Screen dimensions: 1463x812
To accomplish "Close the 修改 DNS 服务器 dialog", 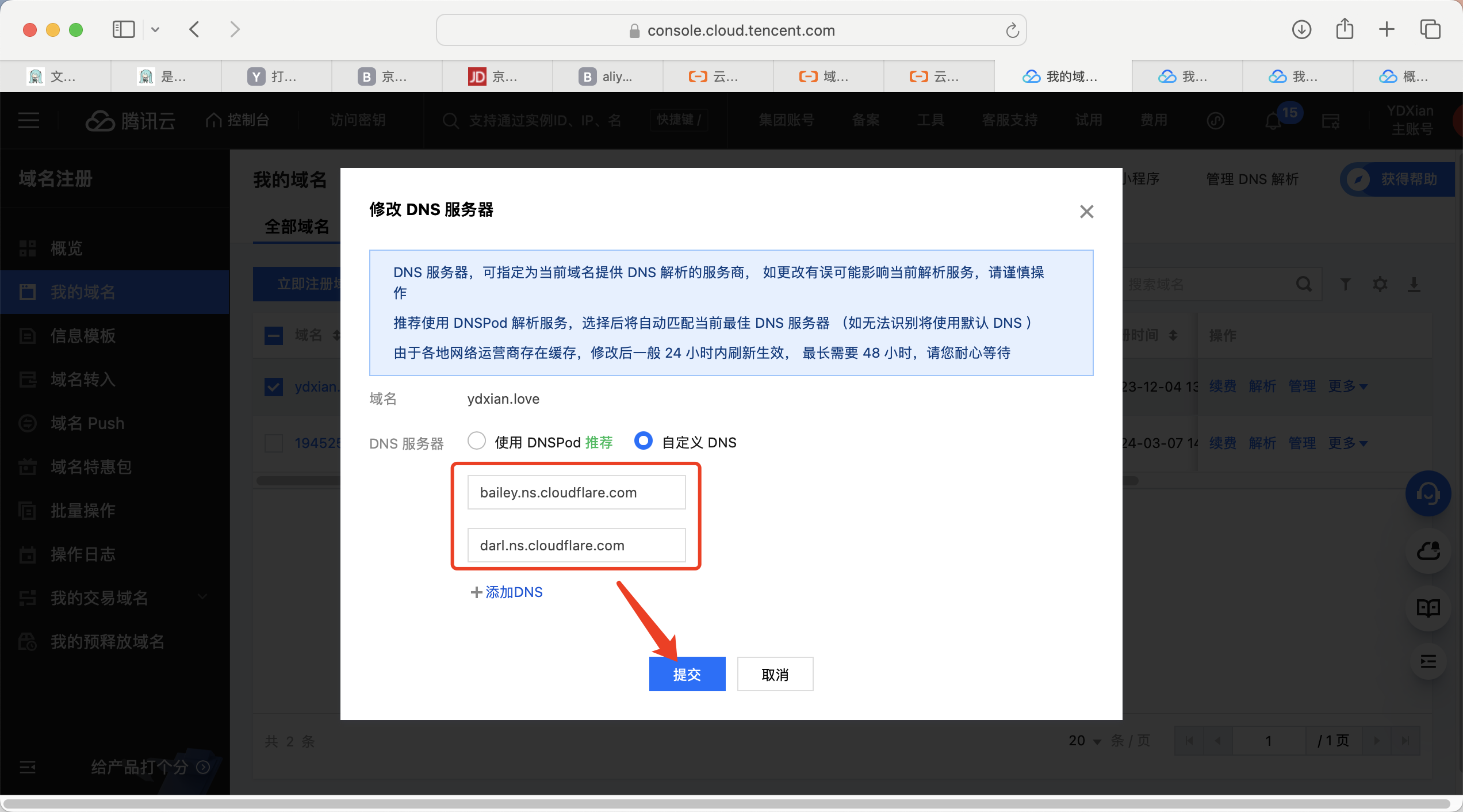I will [x=1086, y=212].
